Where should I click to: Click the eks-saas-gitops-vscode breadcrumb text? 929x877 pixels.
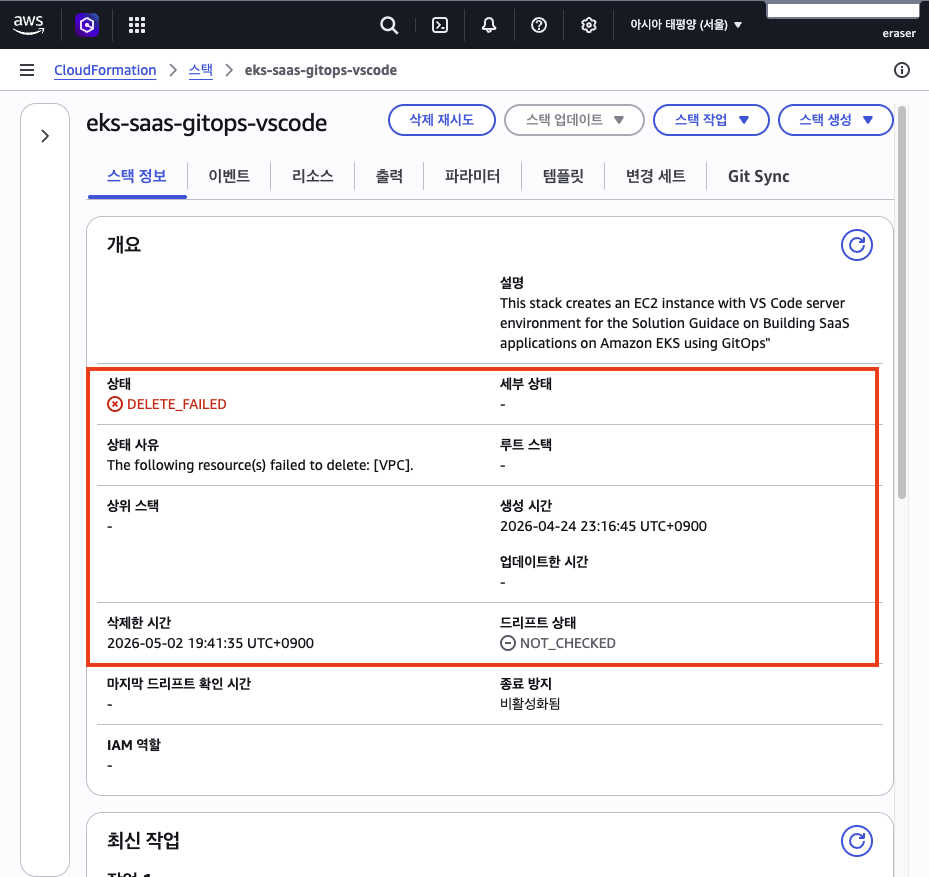point(321,70)
